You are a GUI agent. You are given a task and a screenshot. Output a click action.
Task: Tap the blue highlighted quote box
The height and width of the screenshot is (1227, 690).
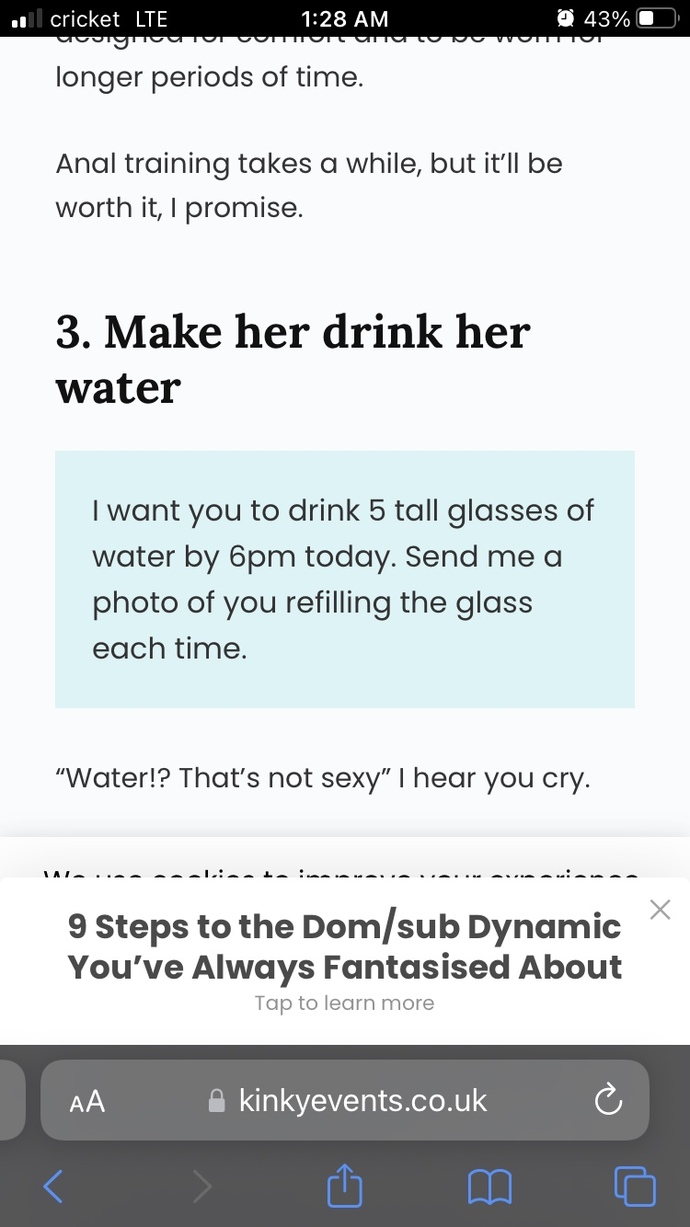coord(344,579)
